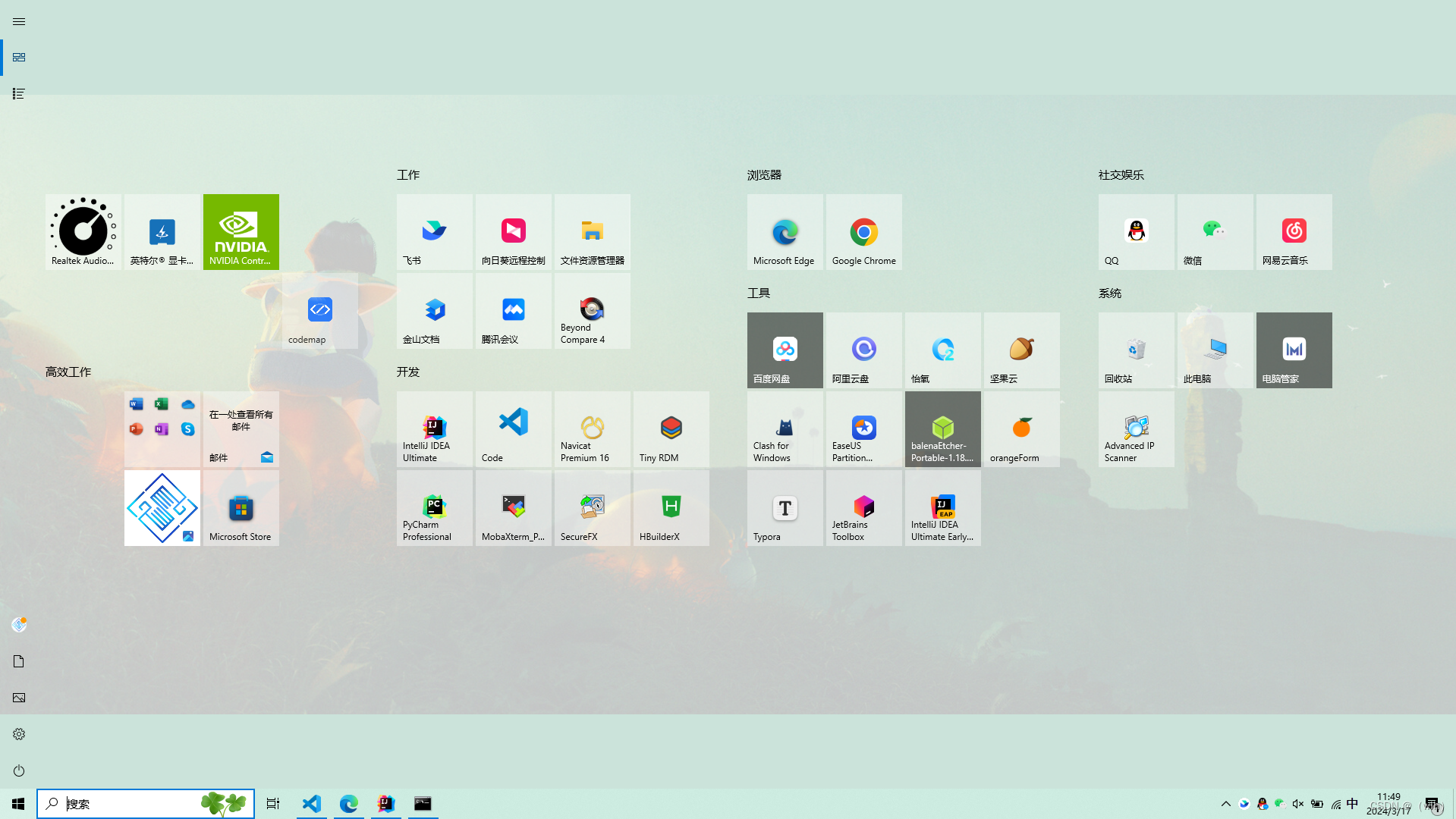Launch the Google Chrome tile
Viewport: 1456px width, 819px height.
point(864,232)
